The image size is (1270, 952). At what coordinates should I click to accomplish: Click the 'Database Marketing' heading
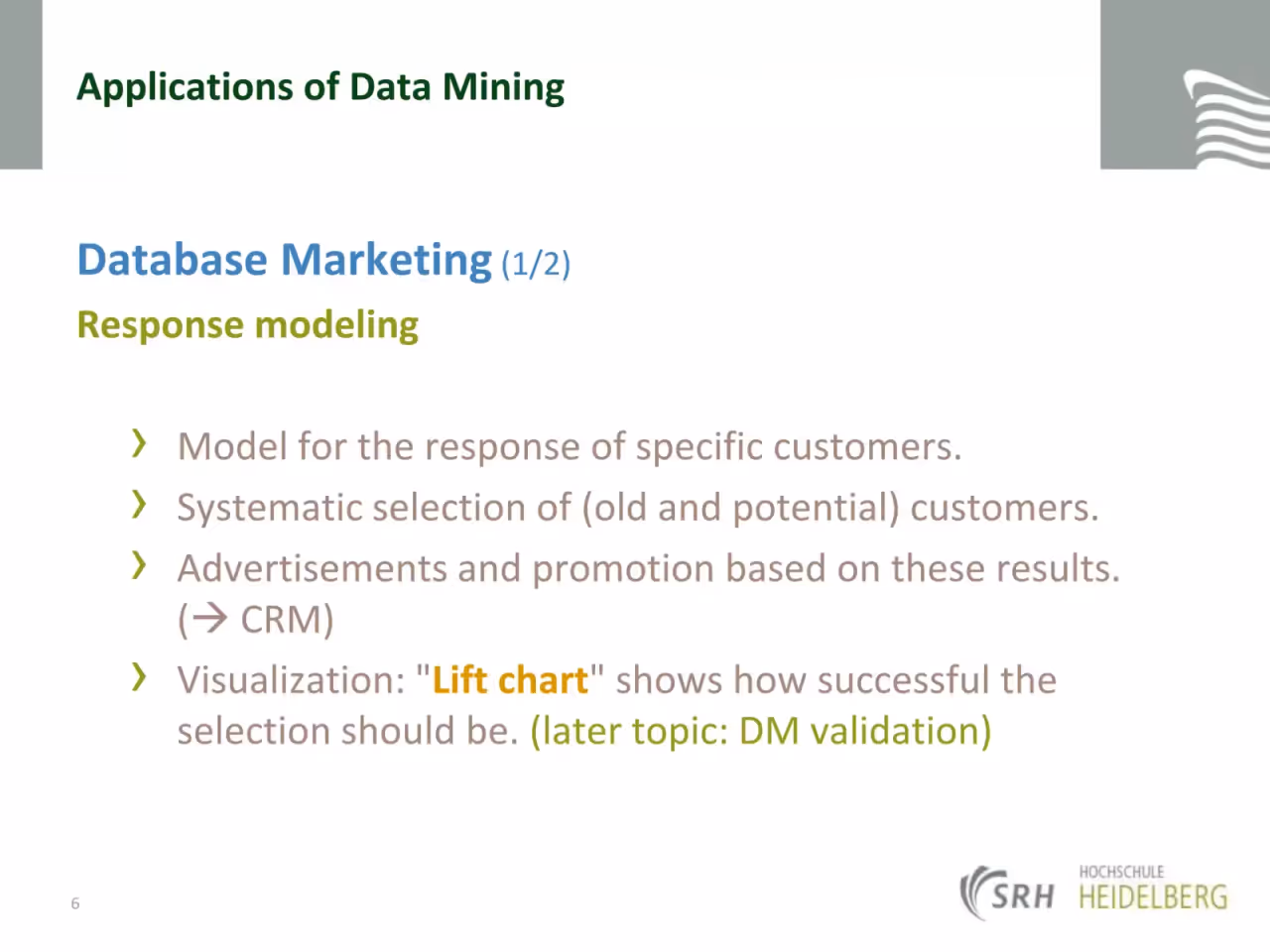284,260
